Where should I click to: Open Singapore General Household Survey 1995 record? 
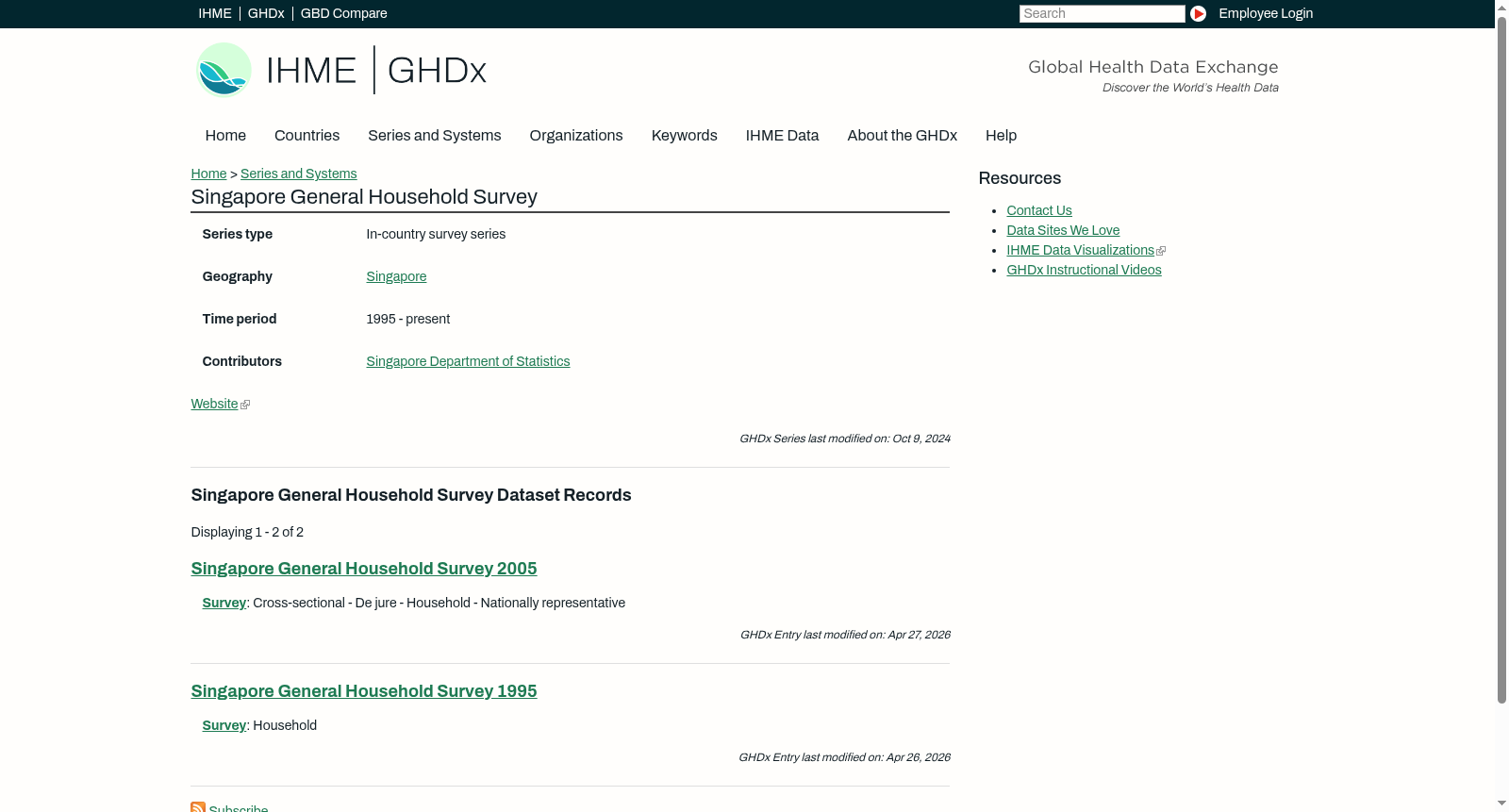click(364, 691)
